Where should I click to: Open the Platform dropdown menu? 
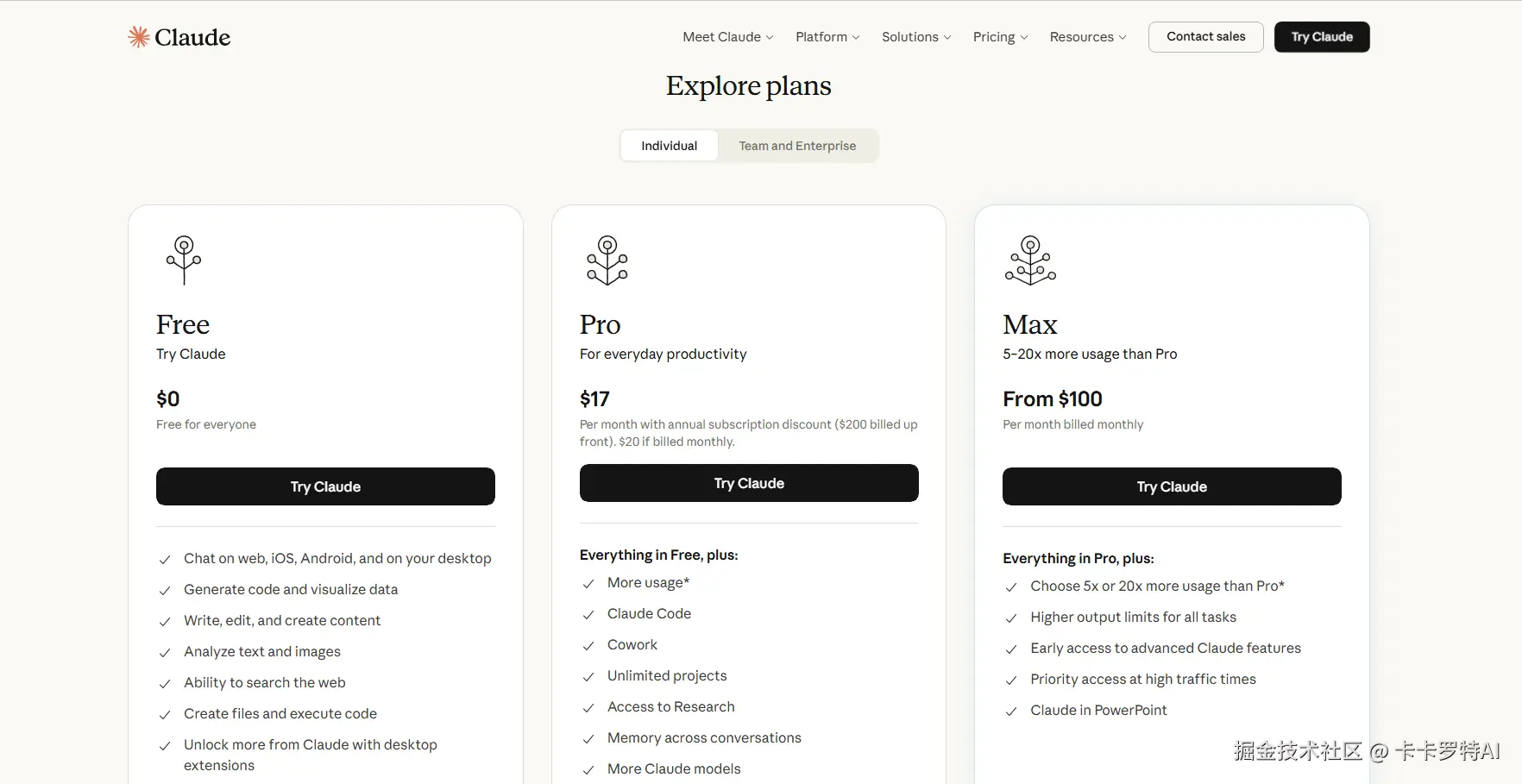(x=827, y=37)
